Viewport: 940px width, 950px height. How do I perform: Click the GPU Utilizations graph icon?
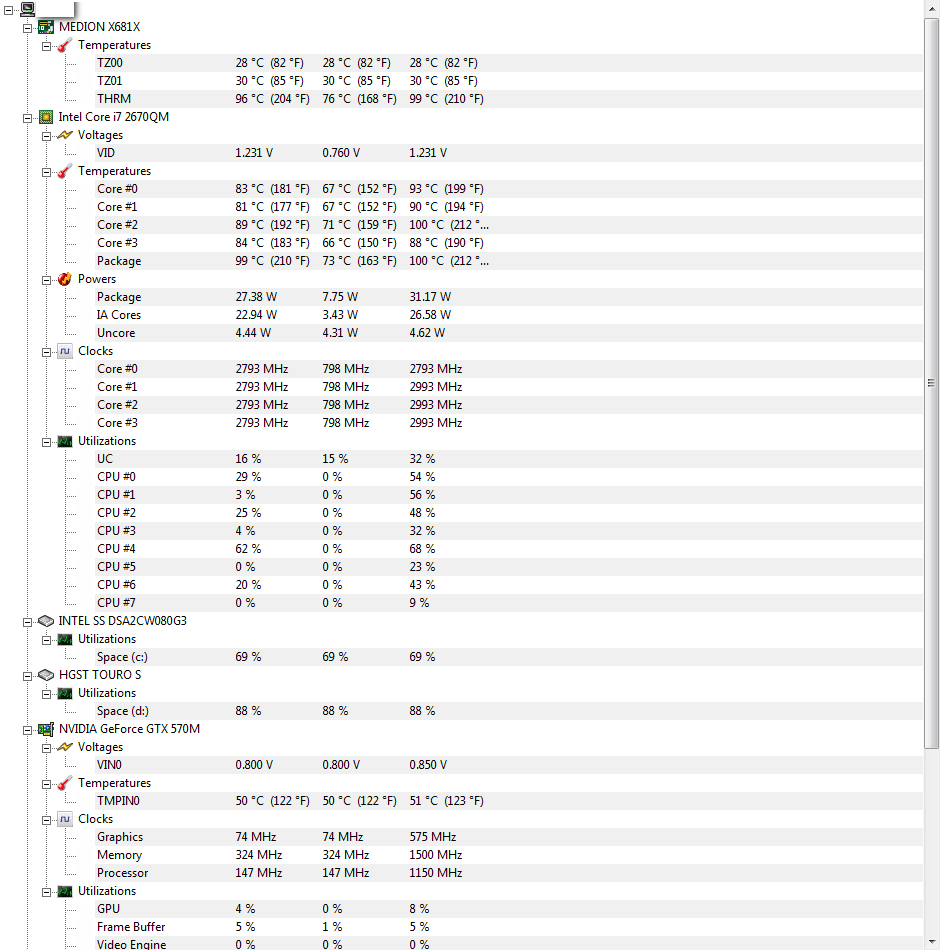coord(65,891)
